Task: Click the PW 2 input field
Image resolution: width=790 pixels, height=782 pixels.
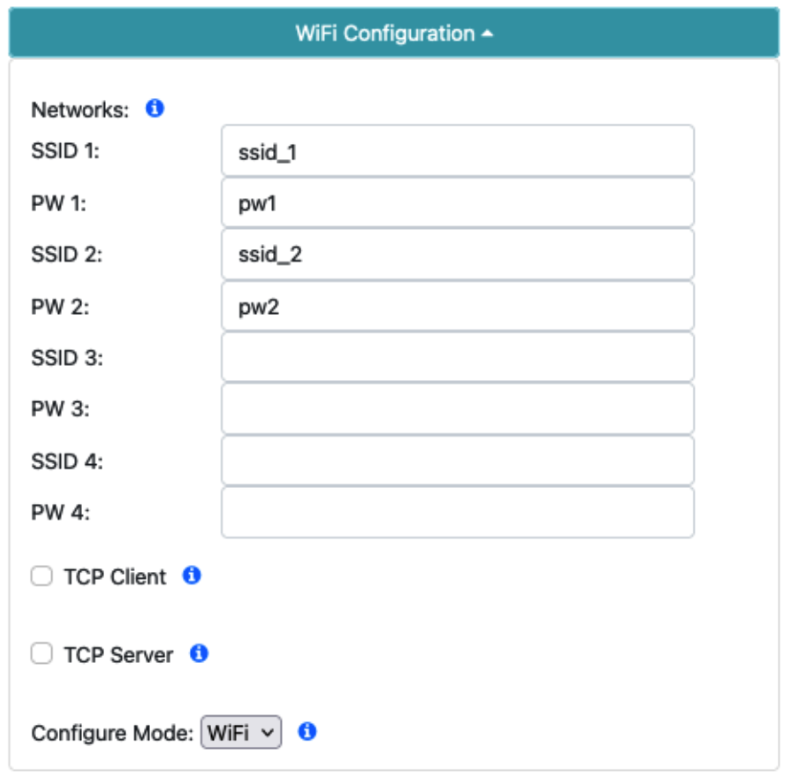Action: 457,306
